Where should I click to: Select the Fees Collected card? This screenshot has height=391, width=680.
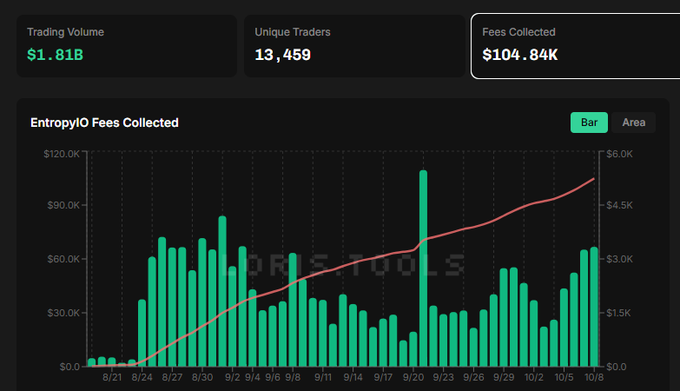(575, 46)
